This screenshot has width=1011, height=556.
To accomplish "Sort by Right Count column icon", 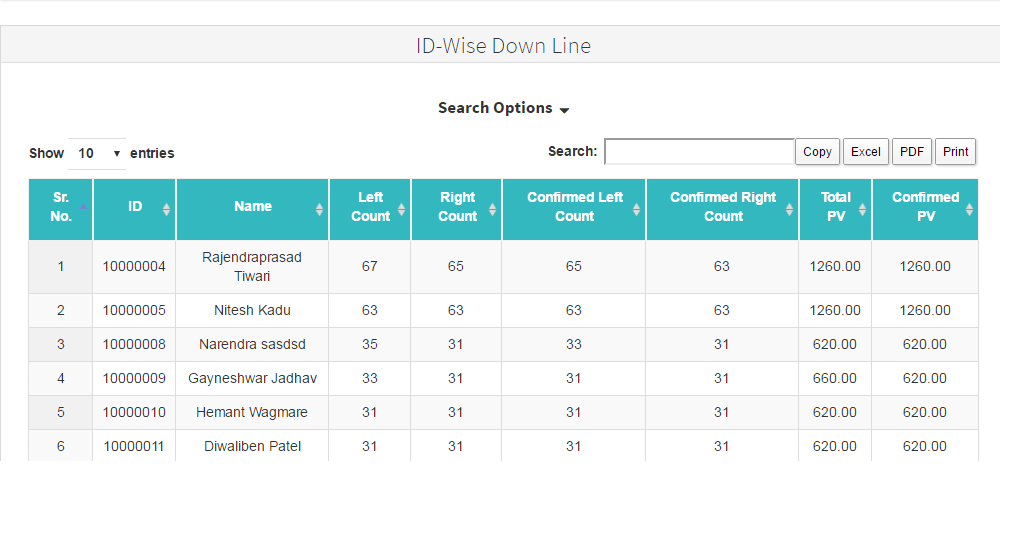I will pos(492,209).
